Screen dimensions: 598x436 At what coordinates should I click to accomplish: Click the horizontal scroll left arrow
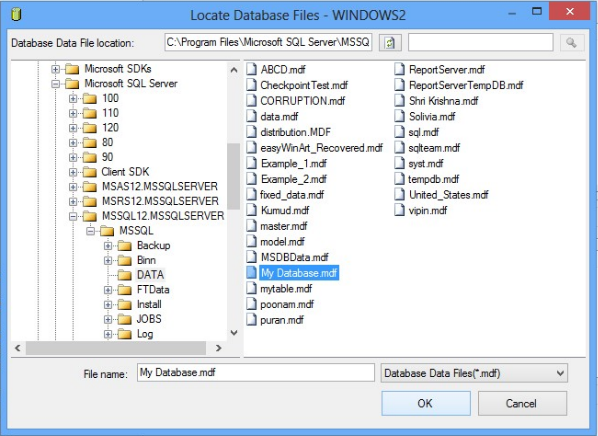(18, 348)
